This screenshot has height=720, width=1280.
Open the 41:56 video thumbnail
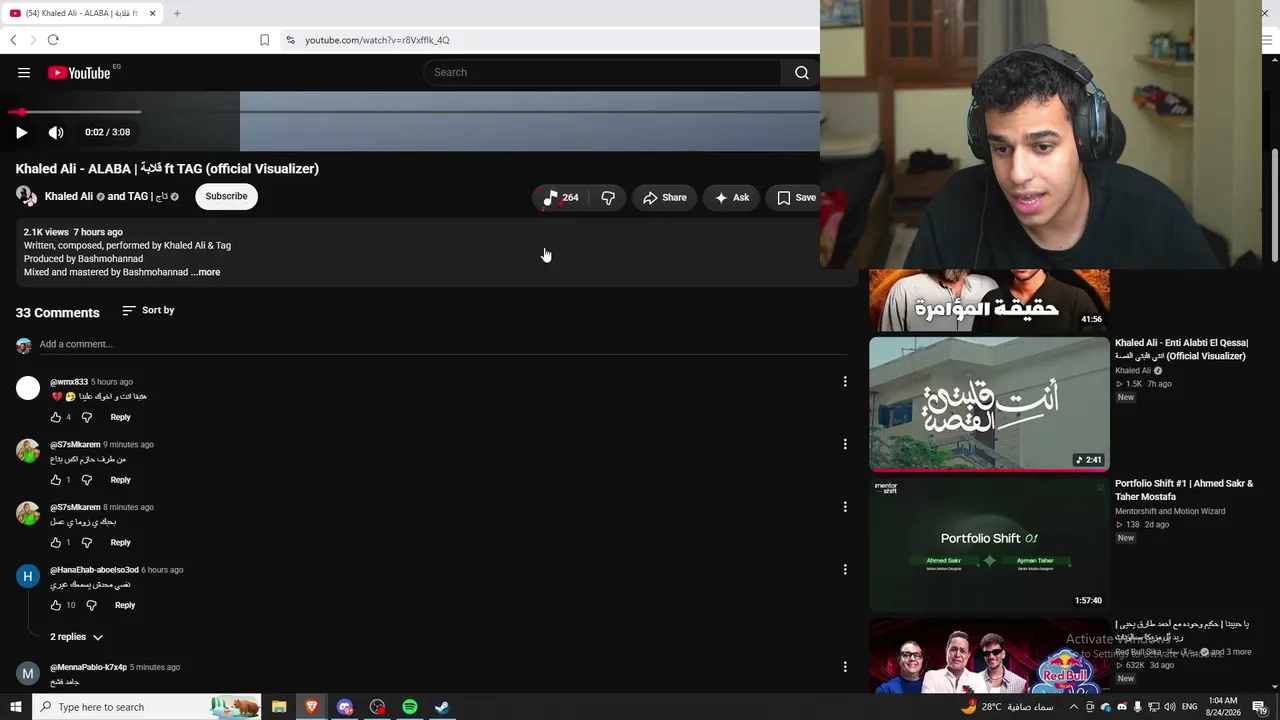click(989, 300)
